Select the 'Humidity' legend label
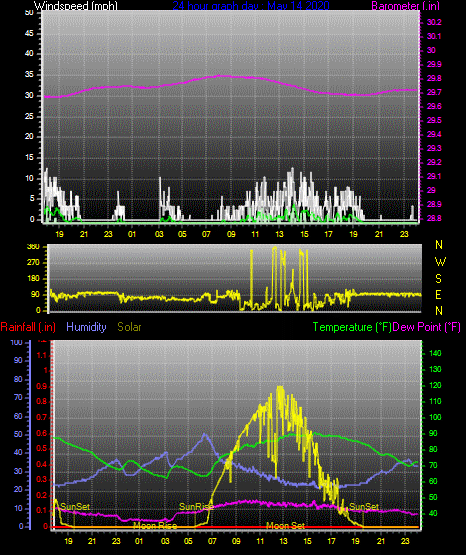Image resolution: width=466 pixels, height=555 pixels. pos(86,327)
